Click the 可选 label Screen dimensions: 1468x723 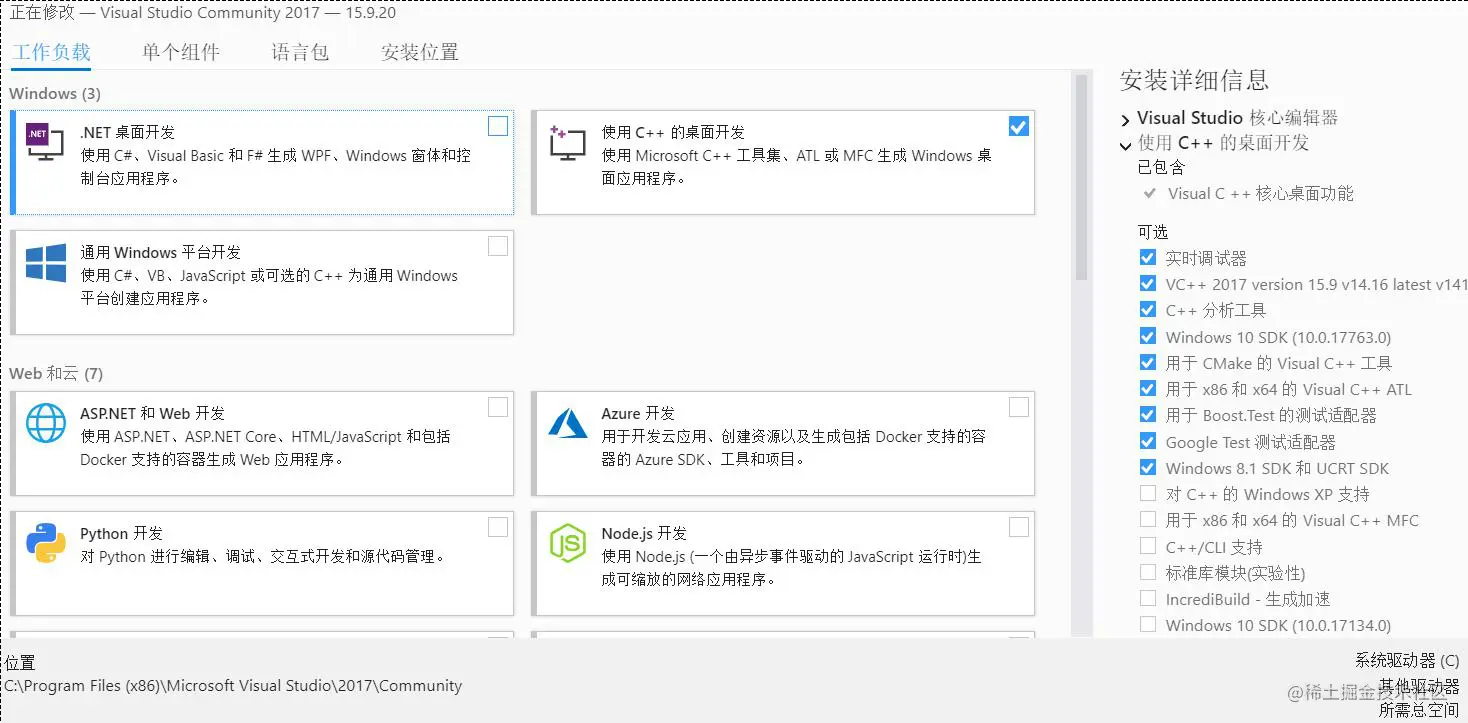(x=1153, y=232)
